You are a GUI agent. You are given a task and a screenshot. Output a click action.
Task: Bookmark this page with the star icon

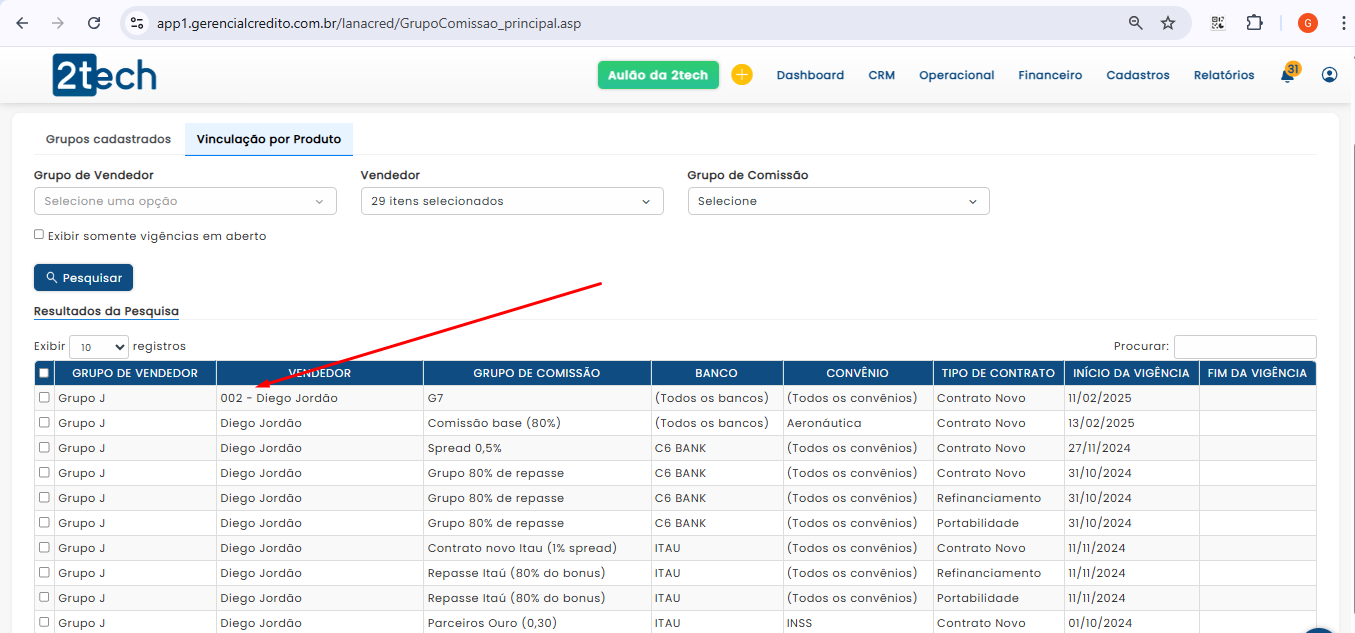(x=1168, y=23)
